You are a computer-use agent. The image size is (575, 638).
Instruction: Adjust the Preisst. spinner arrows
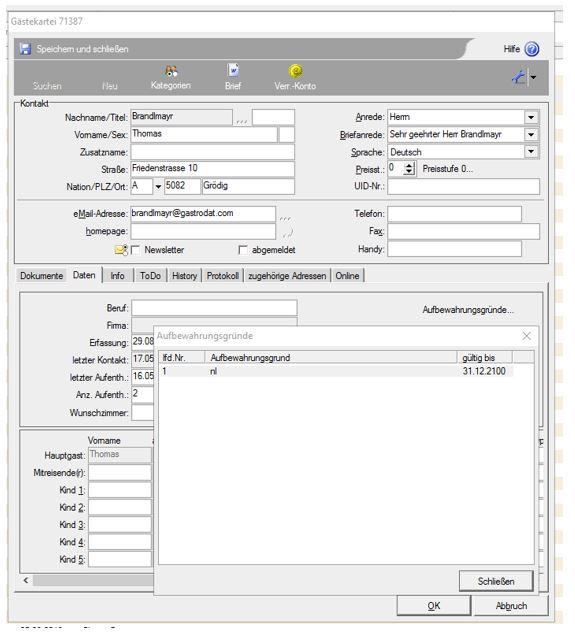[x=409, y=168]
